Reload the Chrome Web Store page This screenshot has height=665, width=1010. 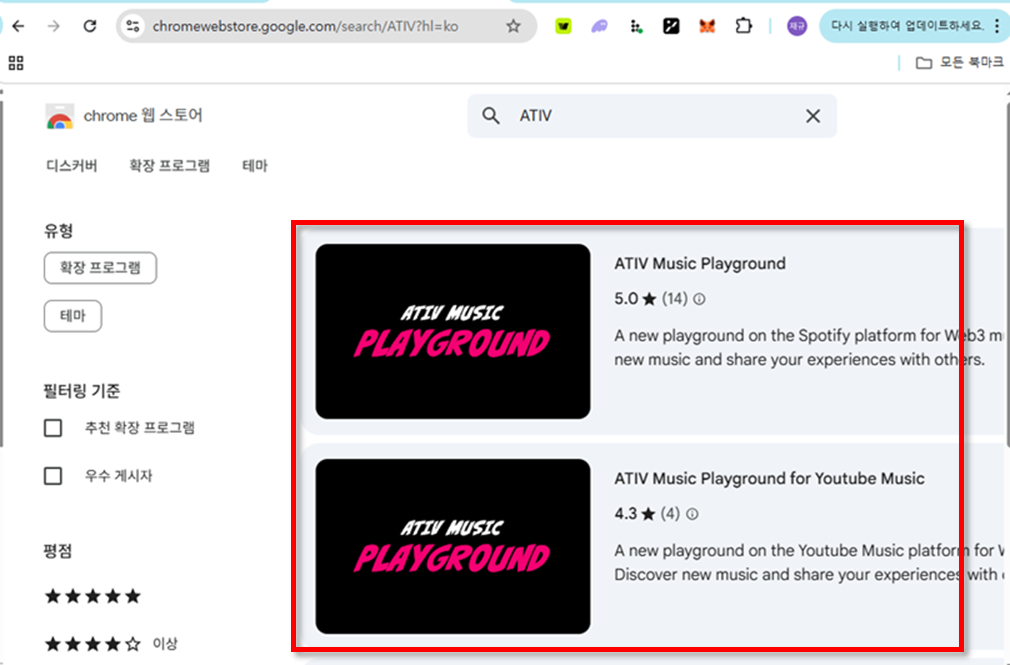[x=90, y=26]
